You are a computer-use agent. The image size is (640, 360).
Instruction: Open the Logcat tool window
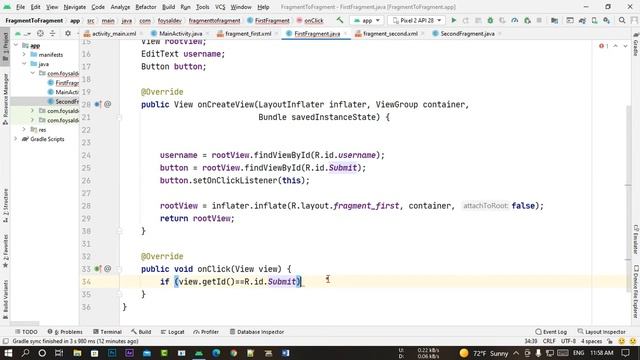(x=172, y=332)
